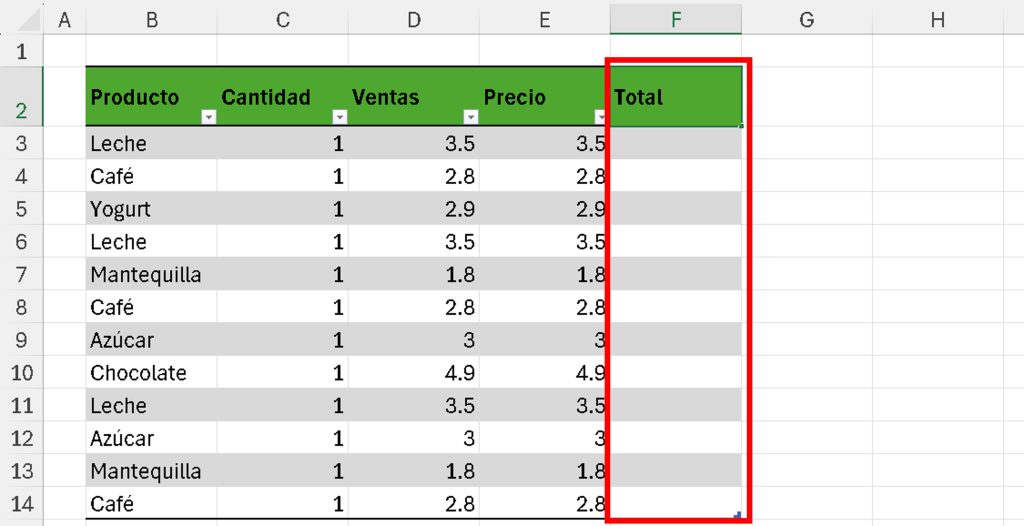Viewport: 1024px width, 526px height.
Task: Select the row 10 header
Action: click(22, 372)
